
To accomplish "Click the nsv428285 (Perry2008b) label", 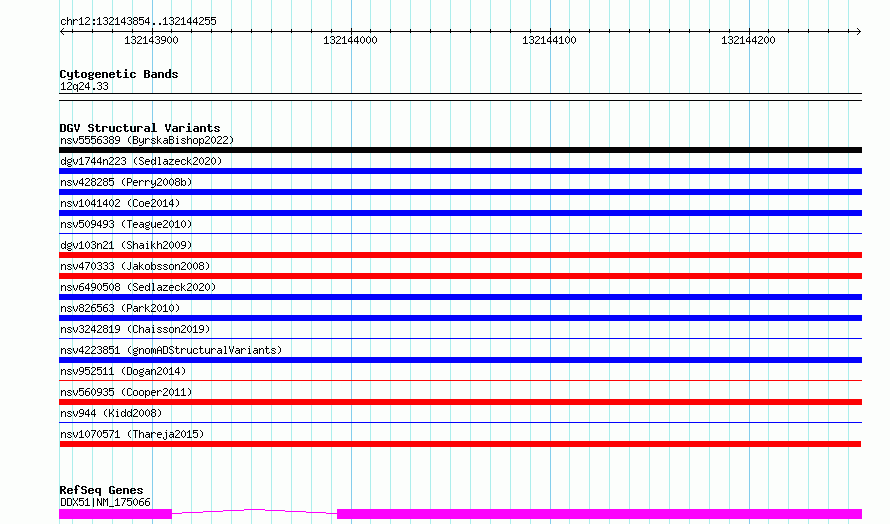I will 126,182.
